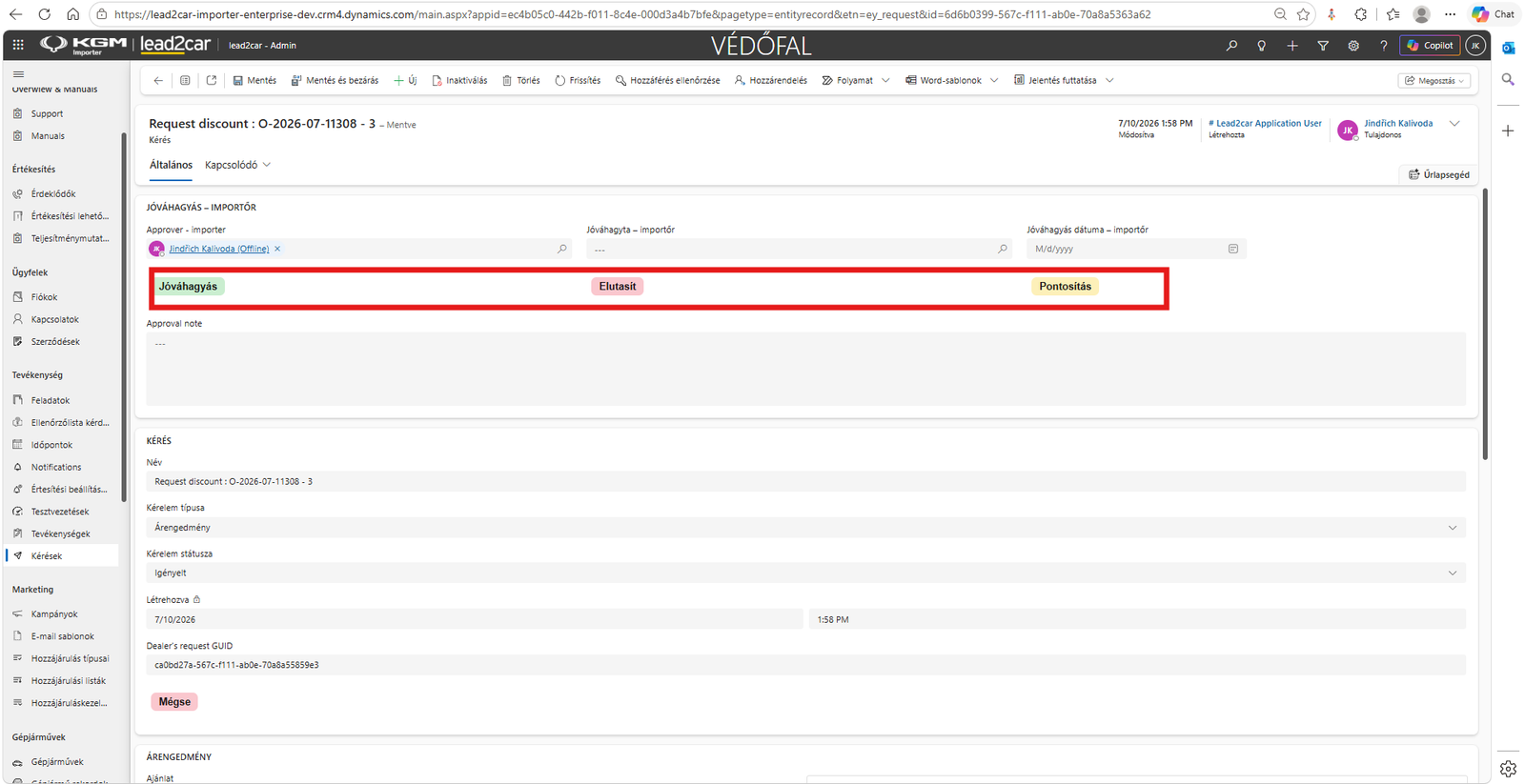Open Copilot panel
This screenshot has height=784, width=1525.
[1430, 45]
